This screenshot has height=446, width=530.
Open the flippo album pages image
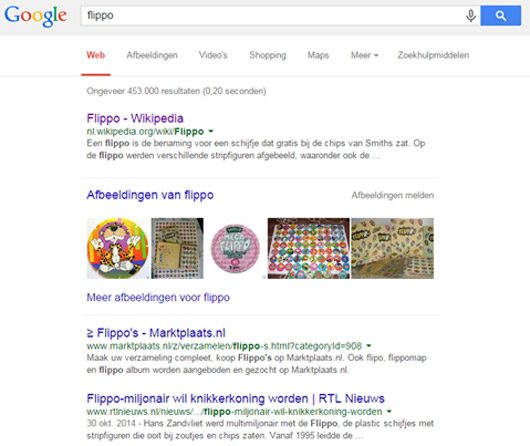tap(177, 248)
